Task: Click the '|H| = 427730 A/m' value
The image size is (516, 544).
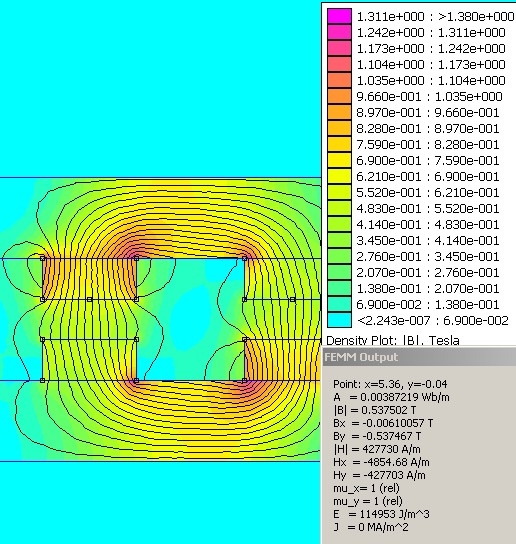Action: click(x=377, y=449)
